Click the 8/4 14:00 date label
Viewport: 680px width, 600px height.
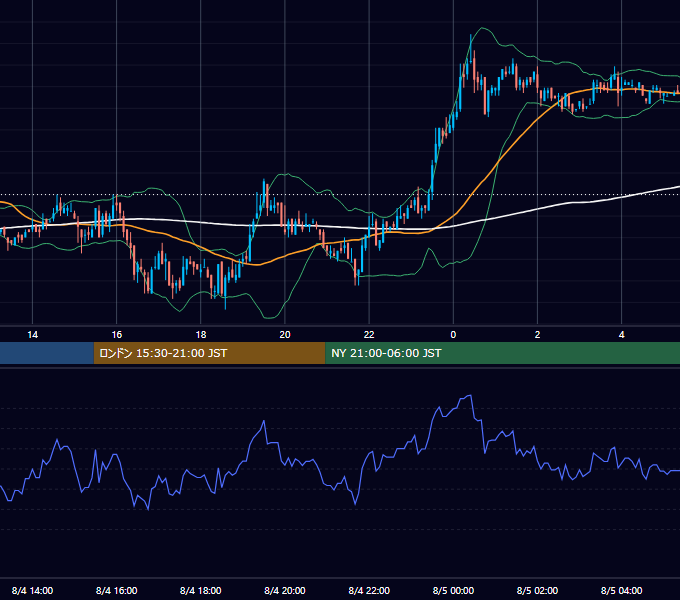[x=33, y=590]
